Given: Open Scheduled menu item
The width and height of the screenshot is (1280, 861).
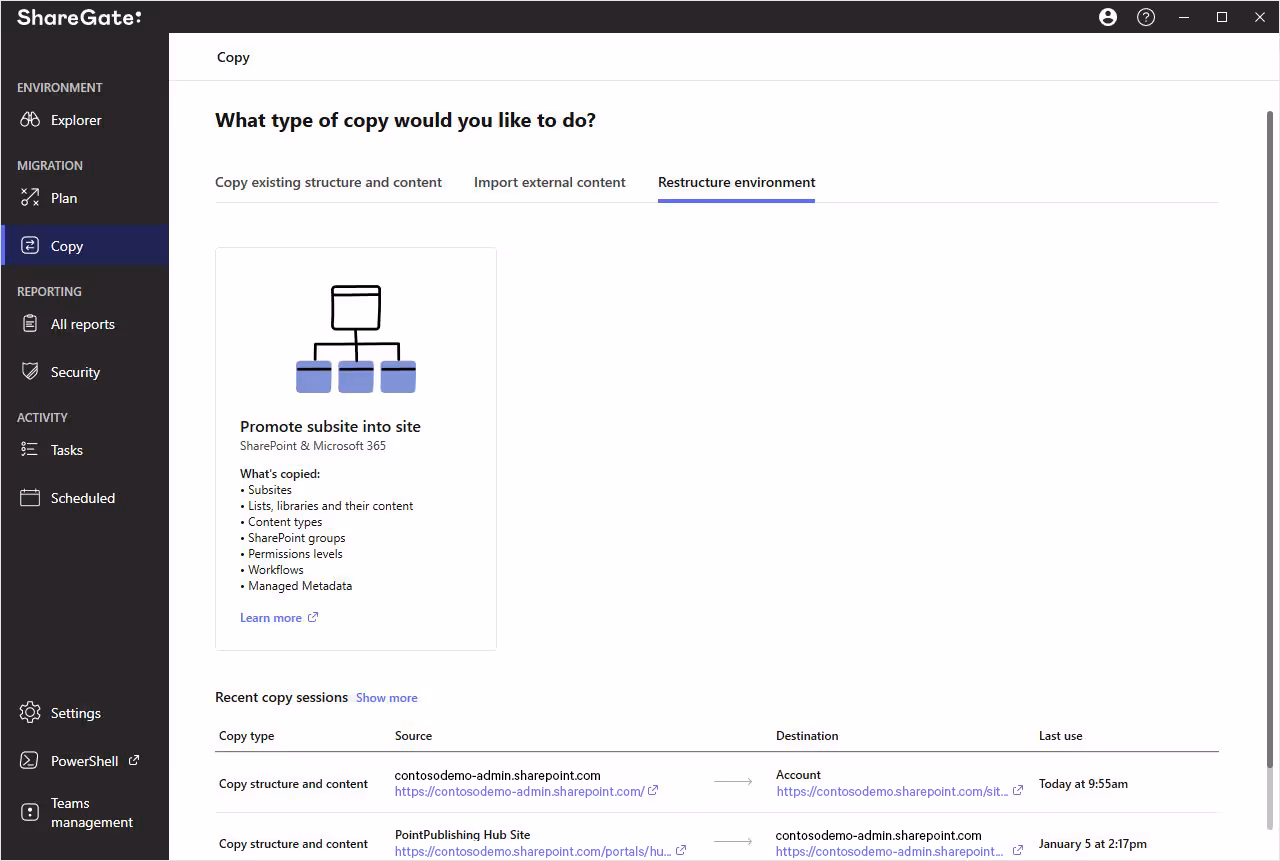Looking at the screenshot, I should coord(85,498).
